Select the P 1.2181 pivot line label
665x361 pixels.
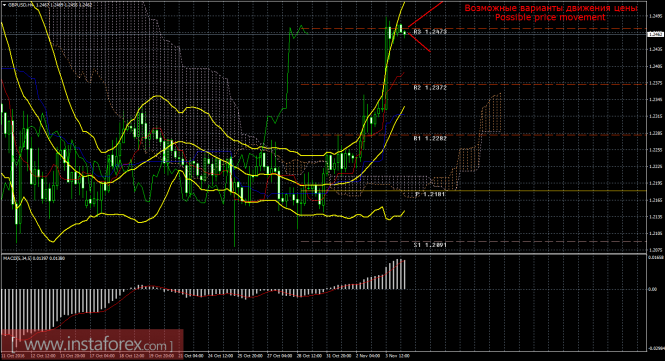(430, 194)
